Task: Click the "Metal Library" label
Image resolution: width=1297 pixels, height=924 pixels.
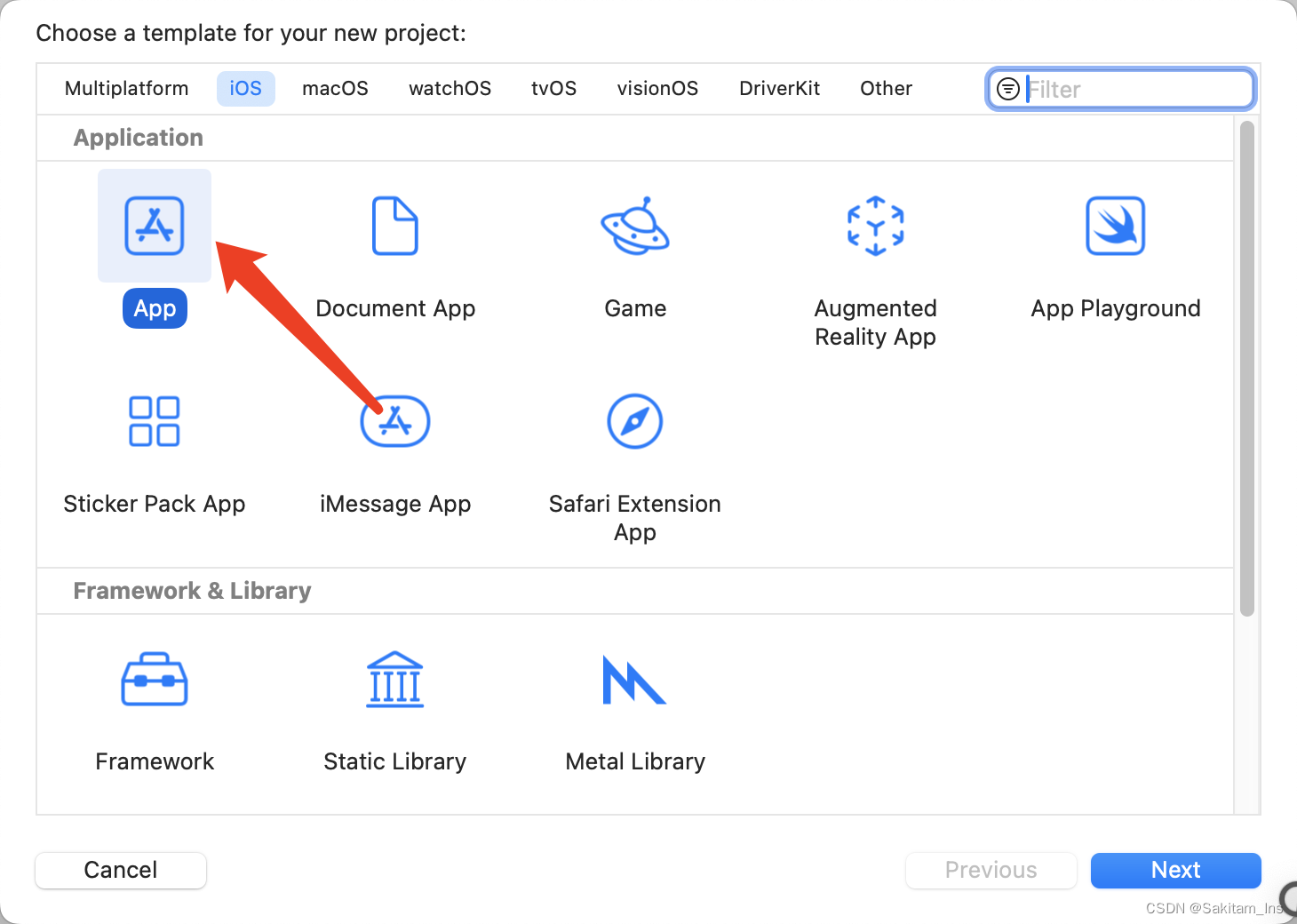Action: [635, 761]
